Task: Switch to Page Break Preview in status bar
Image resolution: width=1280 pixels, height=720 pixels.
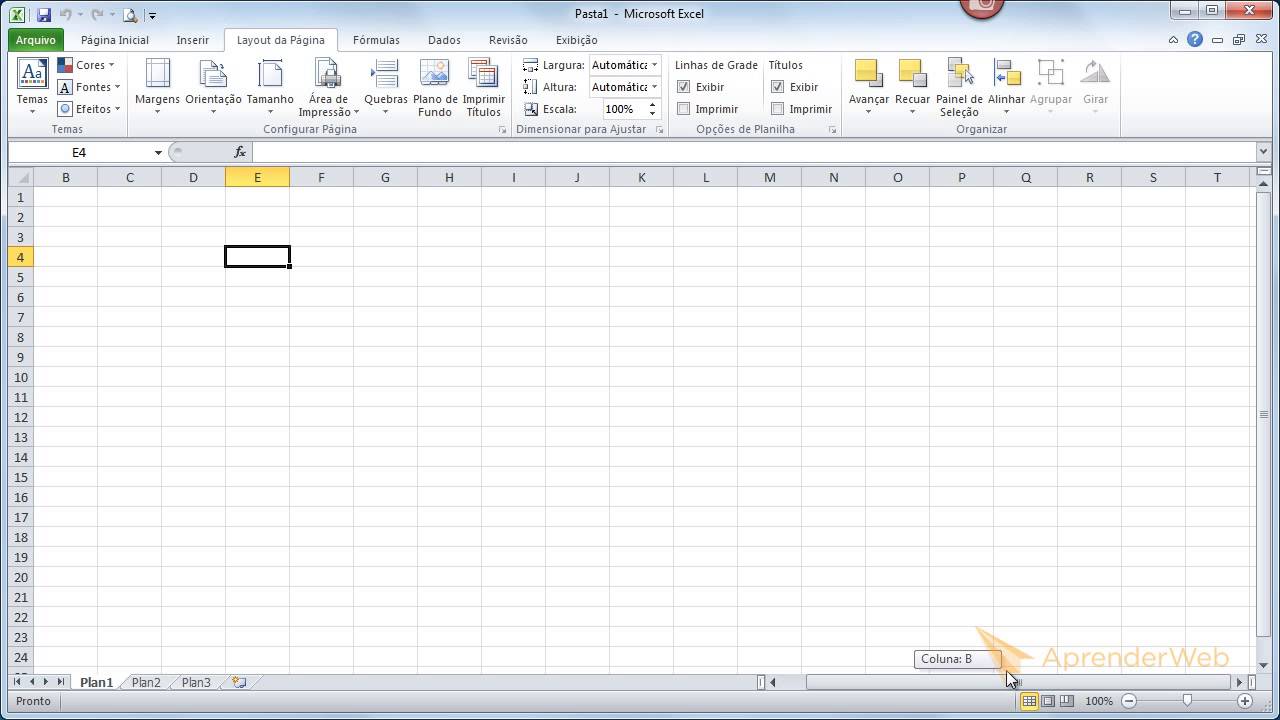Action: tap(1067, 701)
